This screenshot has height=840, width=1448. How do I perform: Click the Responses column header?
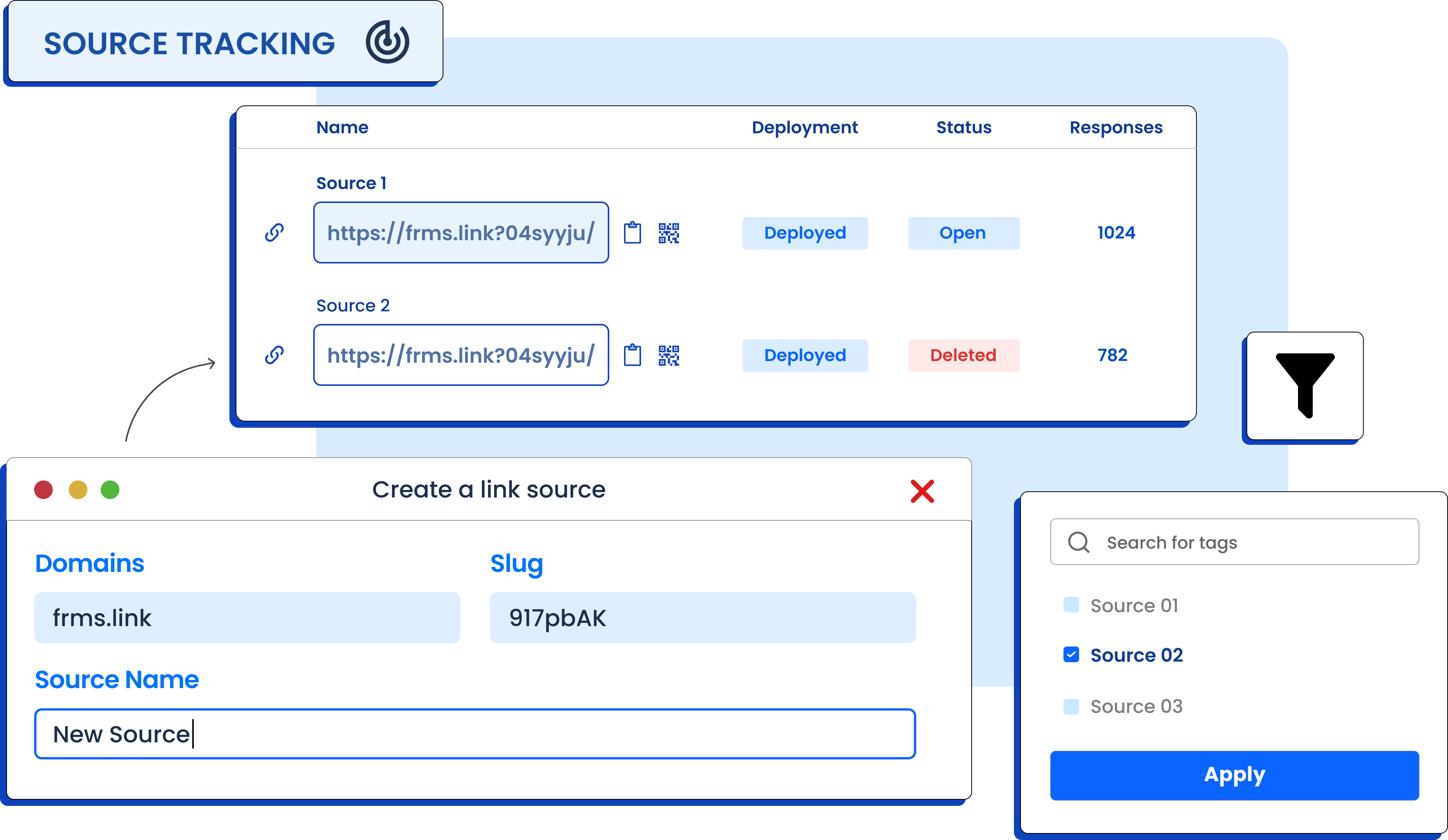click(1116, 127)
